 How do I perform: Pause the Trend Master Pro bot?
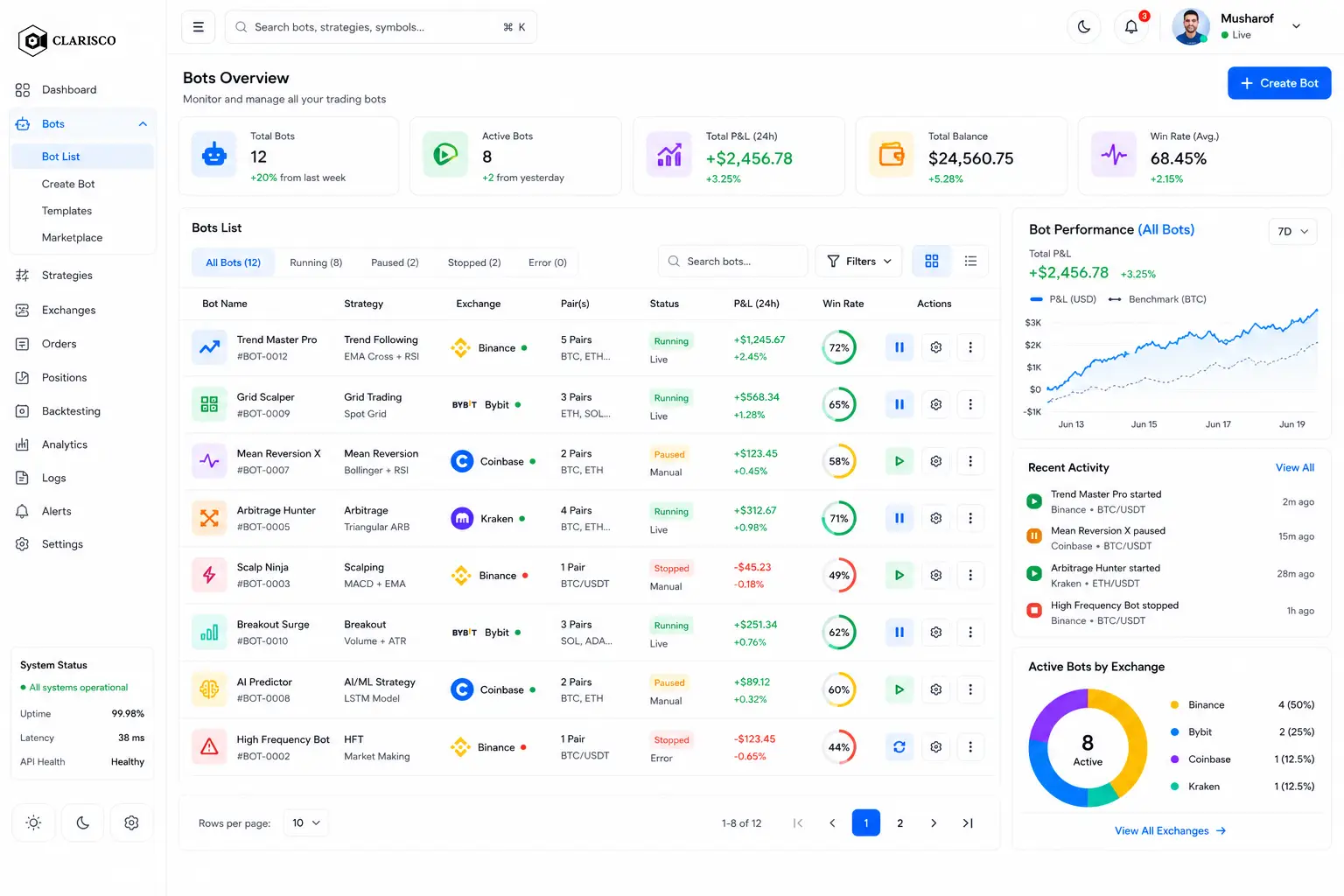899,347
